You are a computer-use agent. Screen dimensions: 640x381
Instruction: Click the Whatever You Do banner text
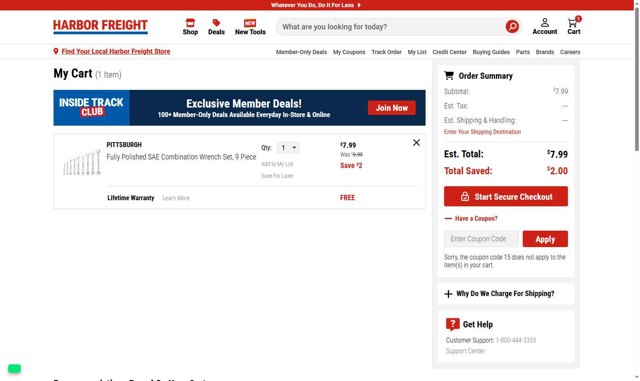tap(312, 5)
